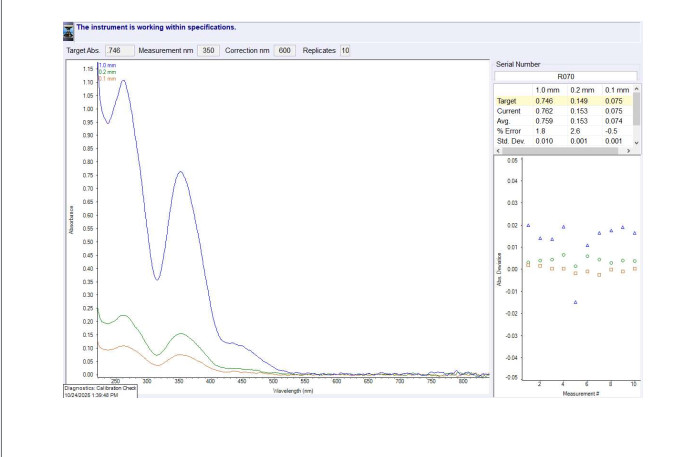Click the 1.0 mm column header
Viewport: 698px width, 457px height.
(x=547, y=90)
